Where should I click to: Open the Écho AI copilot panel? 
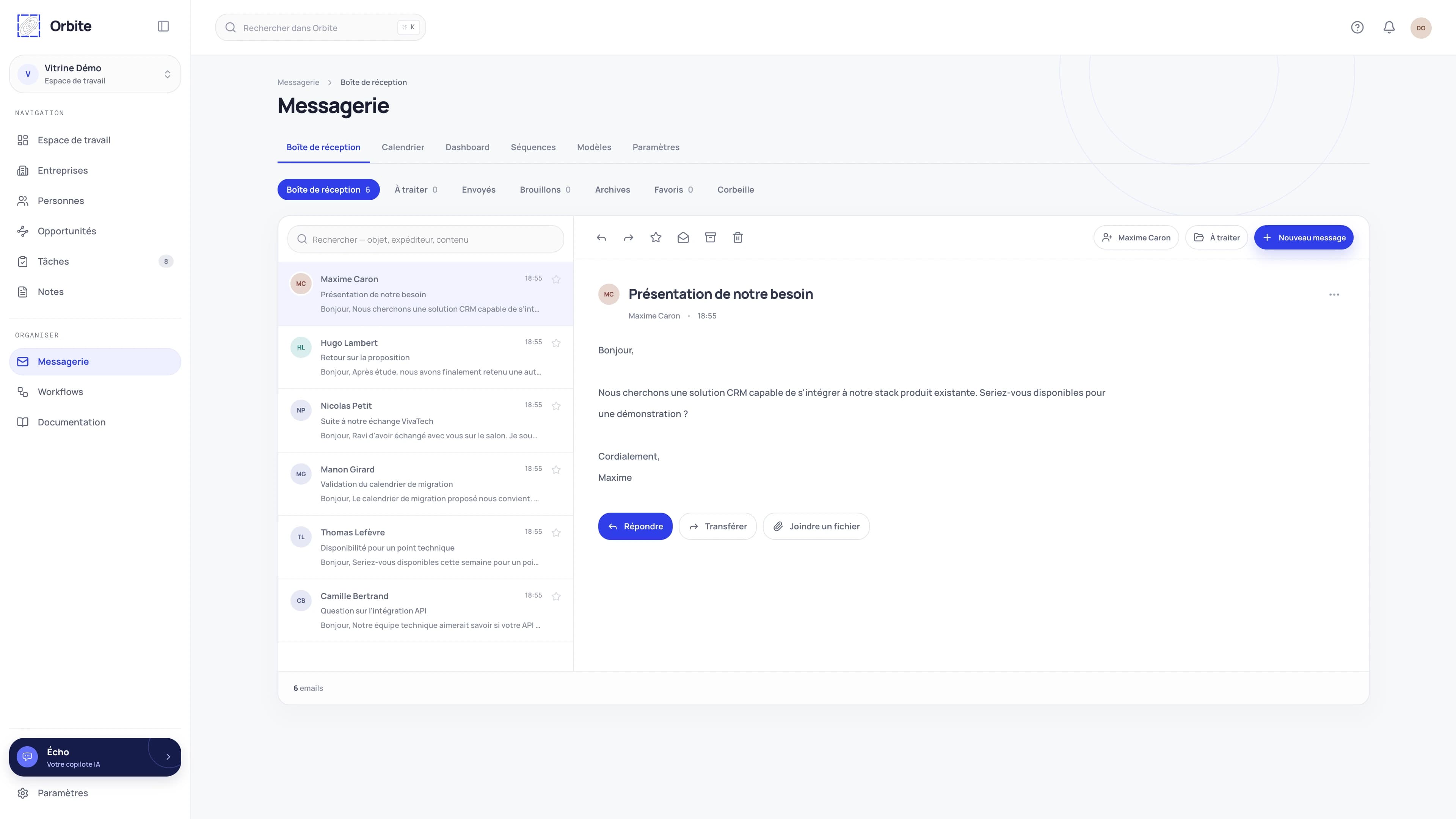95,757
